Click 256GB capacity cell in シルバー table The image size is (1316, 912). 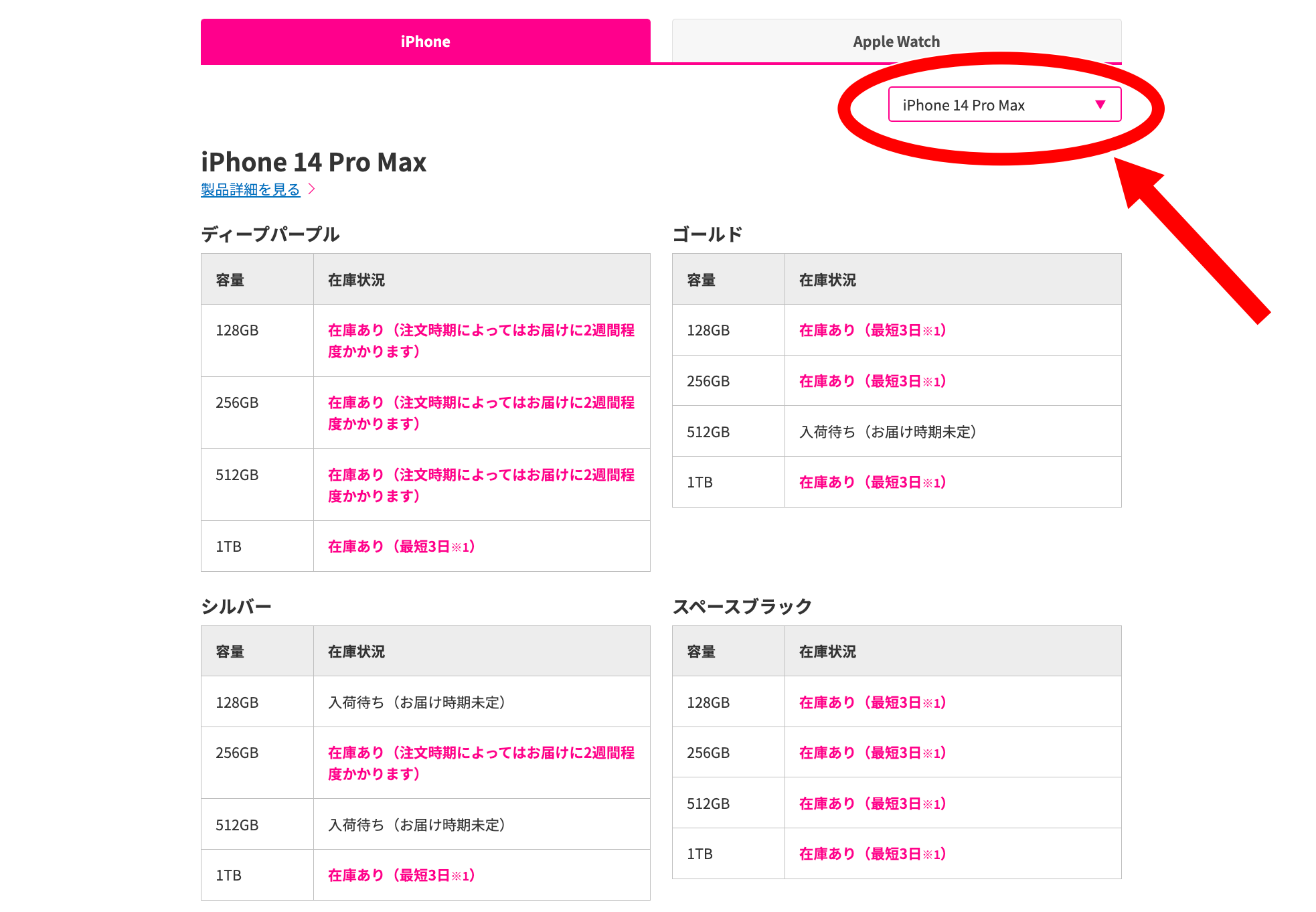[257, 763]
